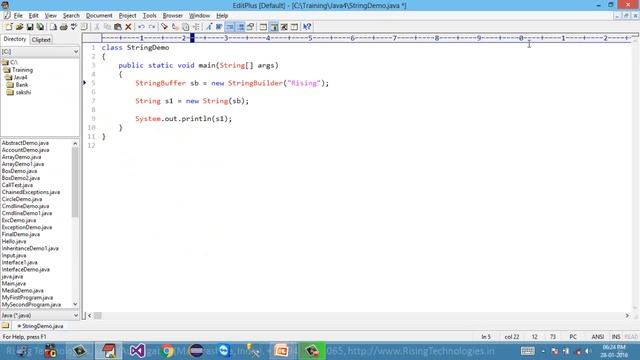Image resolution: width=640 pixels, height=360 pixels.
Task: Toggle the Line Number toolbar button
Action: (230, 27)
